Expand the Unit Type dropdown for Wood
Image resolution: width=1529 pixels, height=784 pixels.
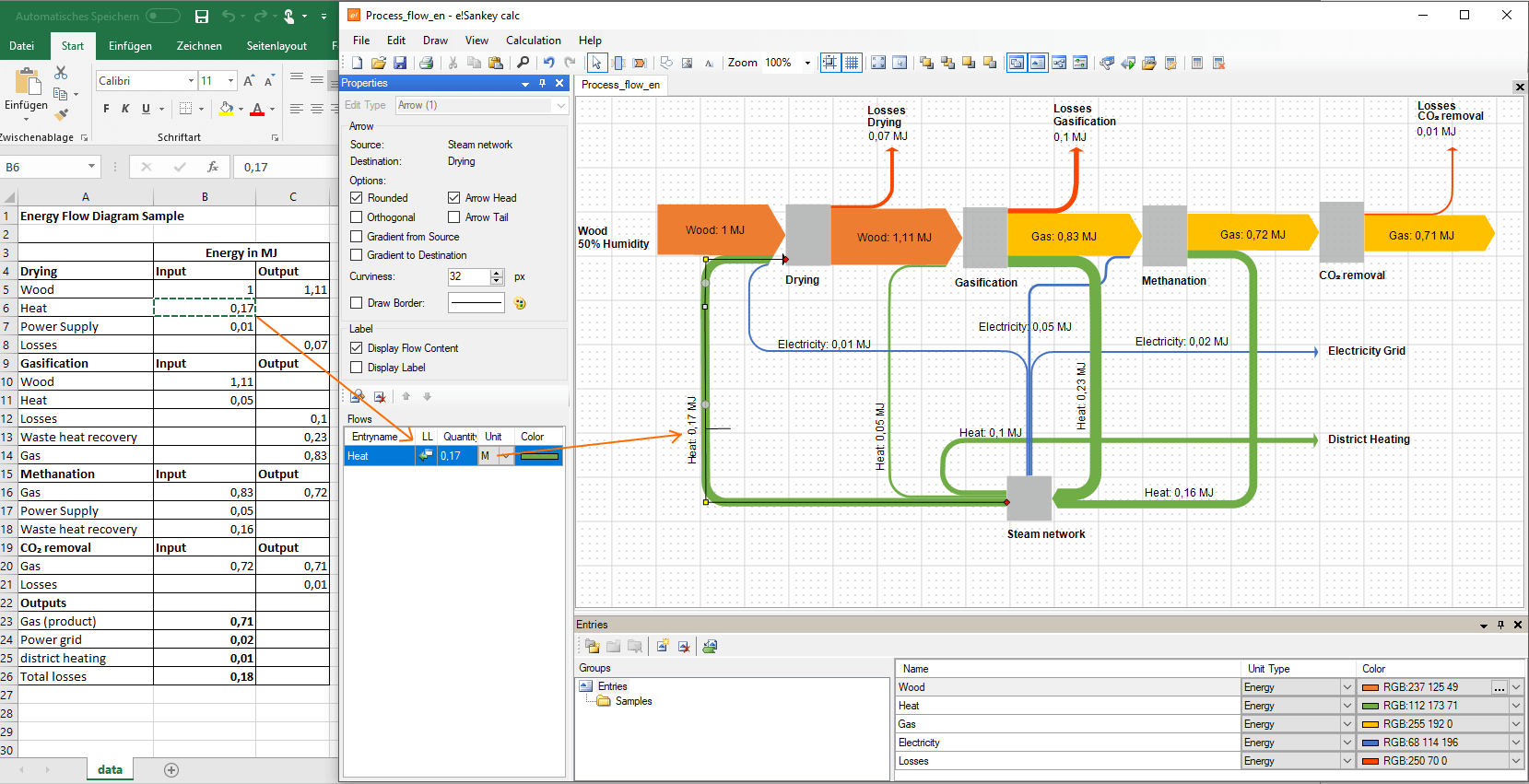pos(1347,687)
